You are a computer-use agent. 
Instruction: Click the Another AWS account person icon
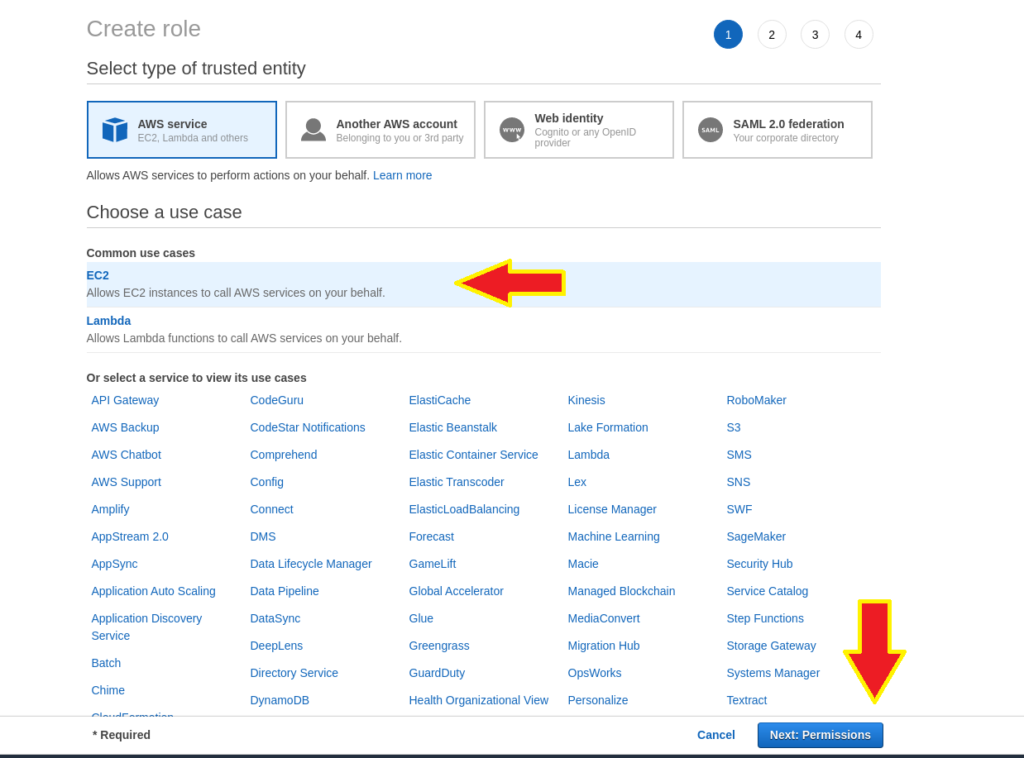(x=314, y=130)
